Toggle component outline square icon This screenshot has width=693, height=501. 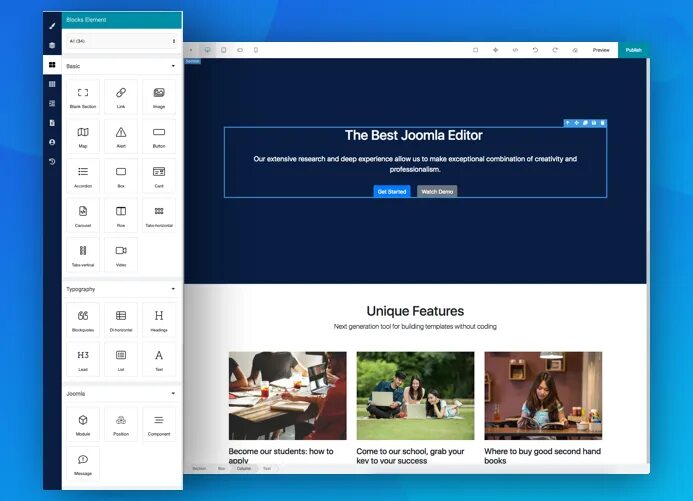click(476, 50)
